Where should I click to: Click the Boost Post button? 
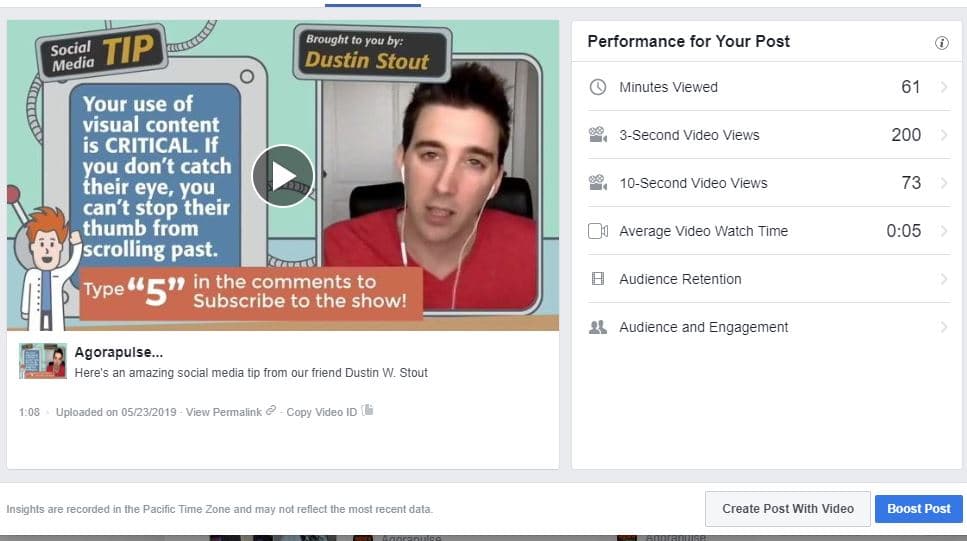[x=918, y=509]
